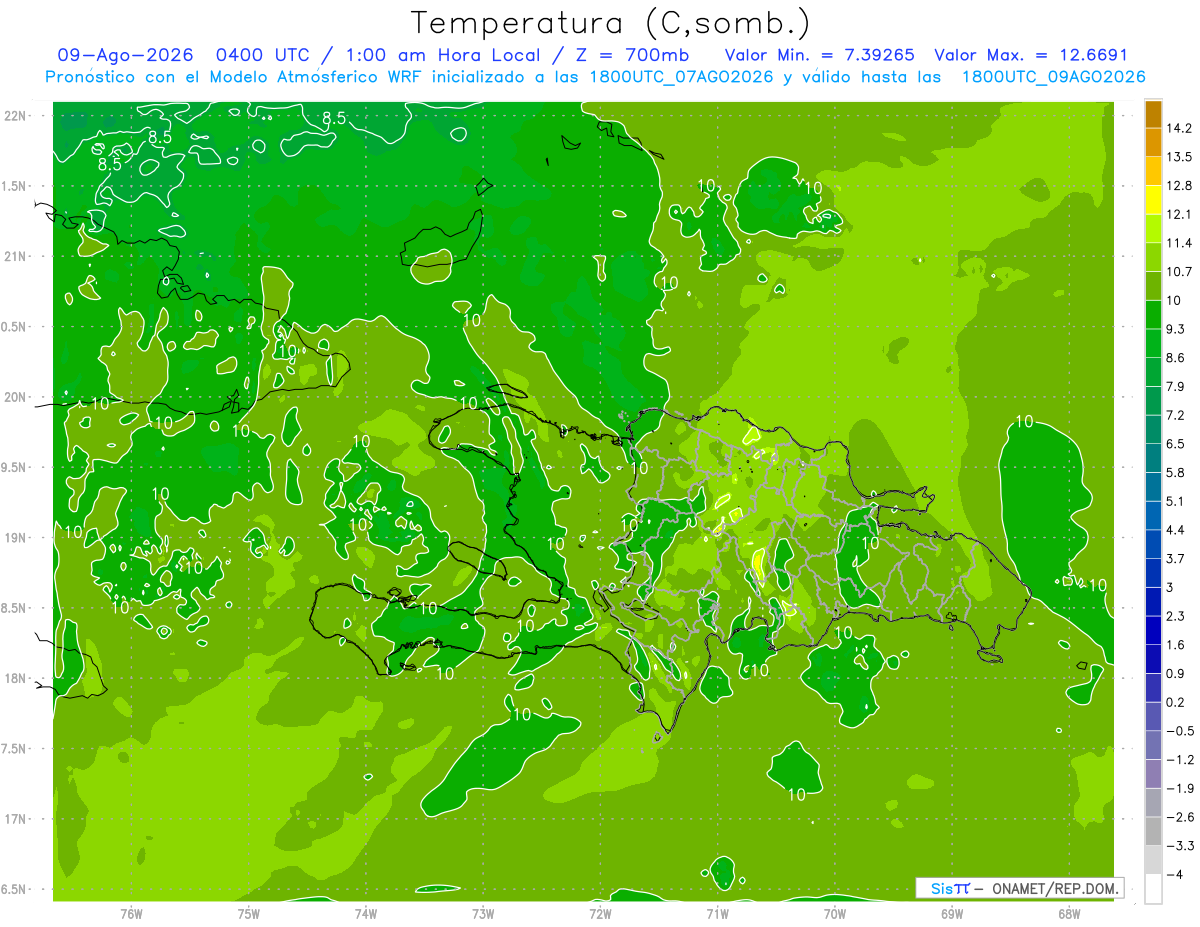This screenshot has height=927, width=1200.
Task: Click the "70W" longitude axis label
Action: pyautogui.click(x=835, y=914)
